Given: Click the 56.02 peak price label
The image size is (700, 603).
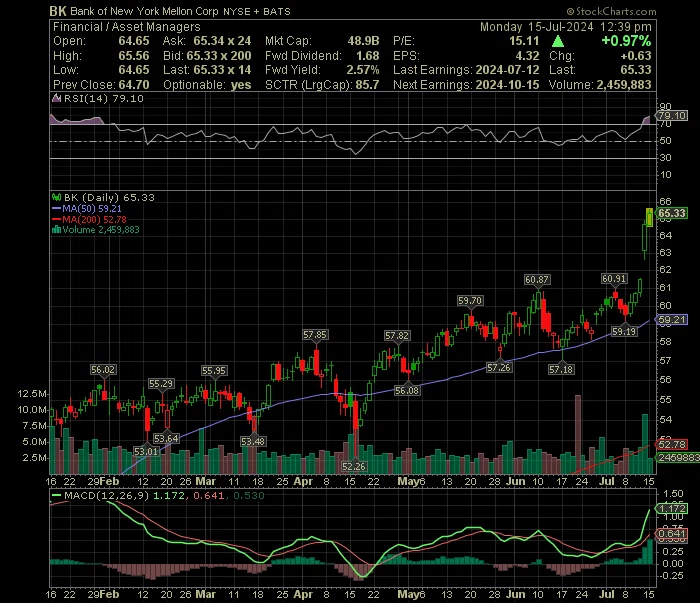Looking at the screenshot, I should (103, 370).
